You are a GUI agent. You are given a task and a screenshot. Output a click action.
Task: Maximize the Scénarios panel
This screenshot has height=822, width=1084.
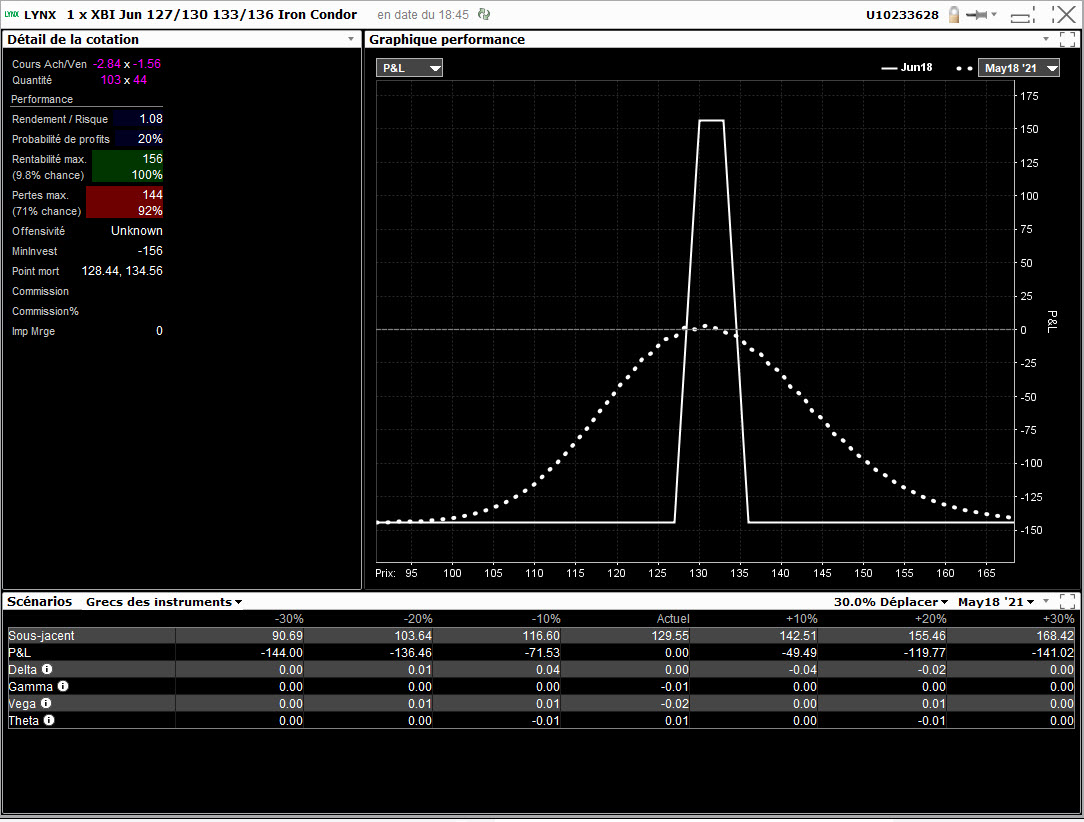pyautogui.click(x=1067, y=601)
